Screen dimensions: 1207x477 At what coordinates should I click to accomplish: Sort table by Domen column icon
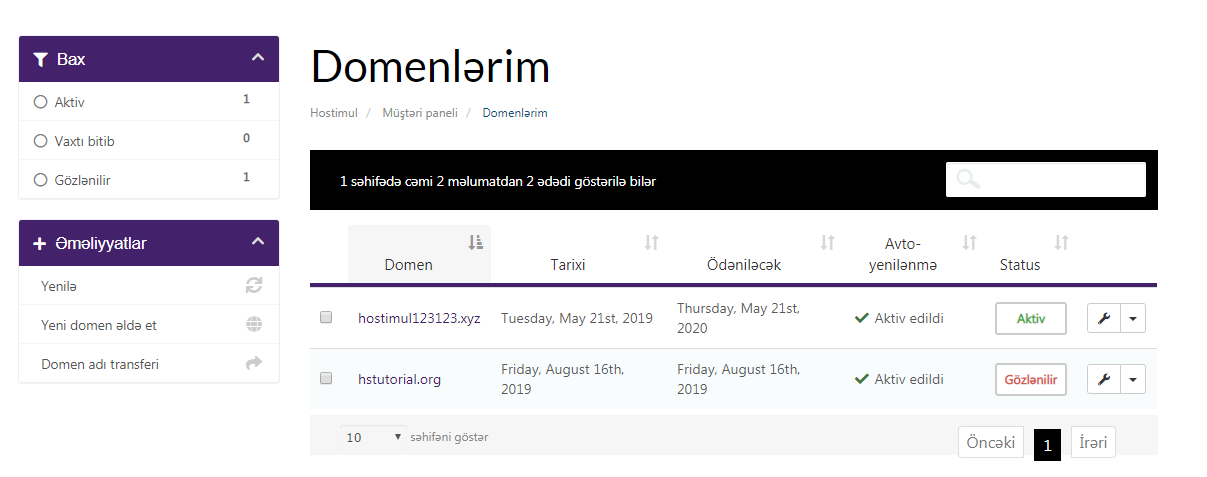click(x=475, y=242)
